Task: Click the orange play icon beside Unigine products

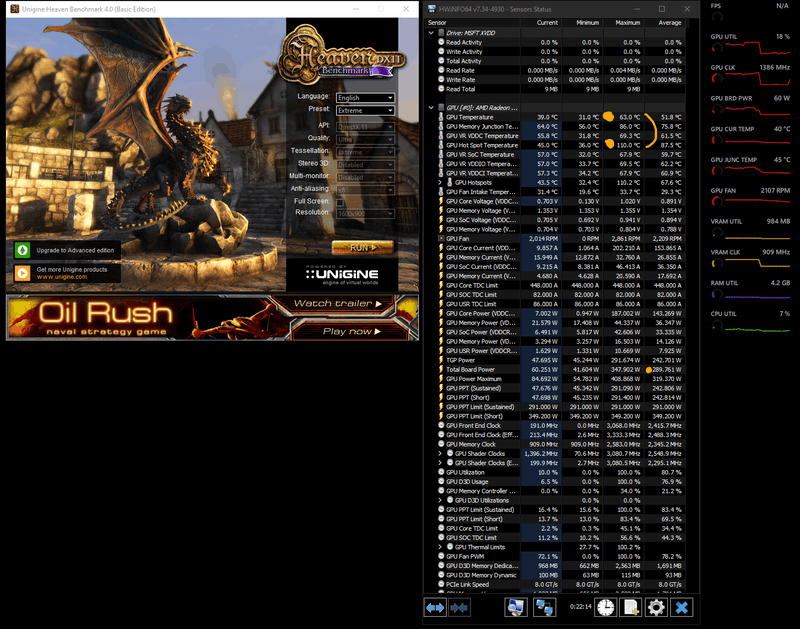Action: 22,273
